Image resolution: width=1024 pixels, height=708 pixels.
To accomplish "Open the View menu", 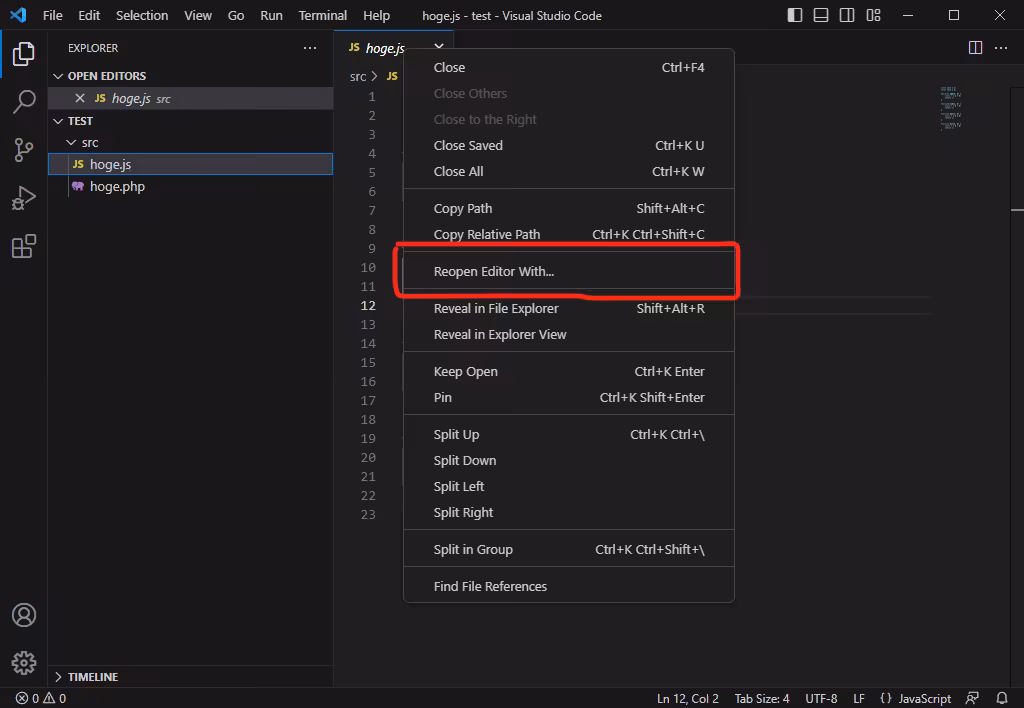I will [198, 15].
